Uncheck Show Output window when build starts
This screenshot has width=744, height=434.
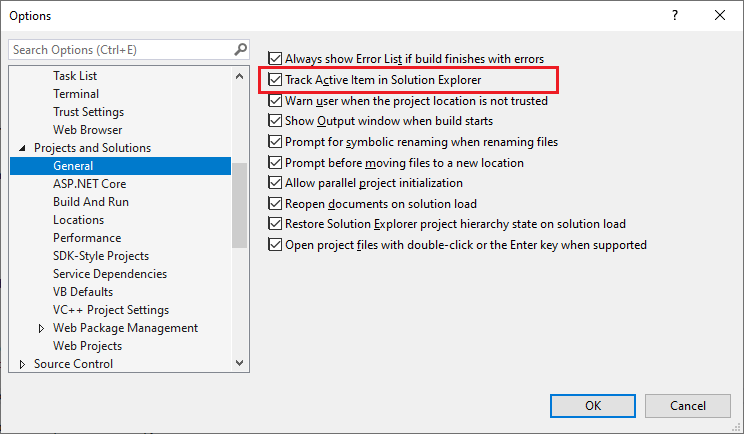(277, 121)
